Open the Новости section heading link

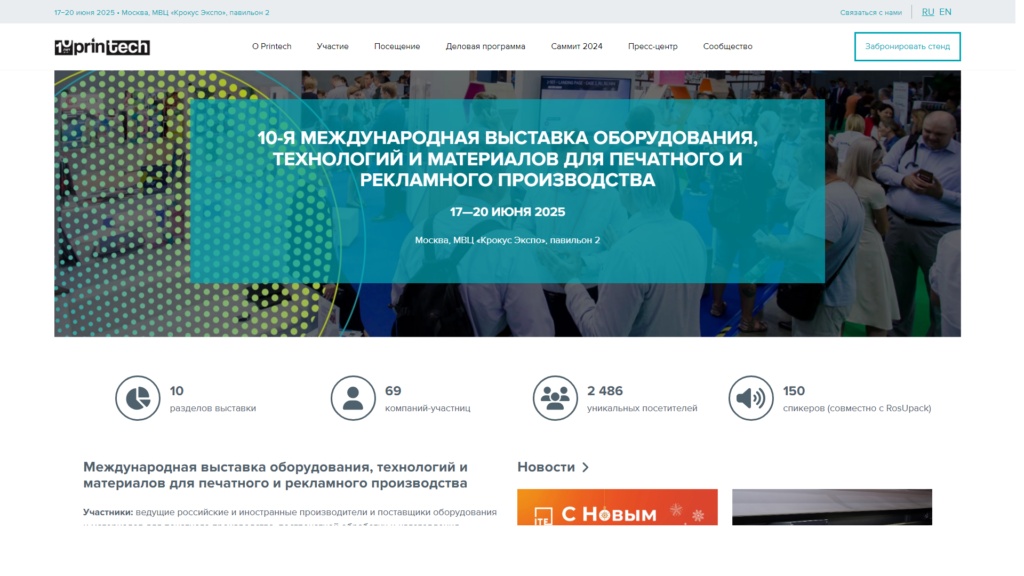pos(546,467)
